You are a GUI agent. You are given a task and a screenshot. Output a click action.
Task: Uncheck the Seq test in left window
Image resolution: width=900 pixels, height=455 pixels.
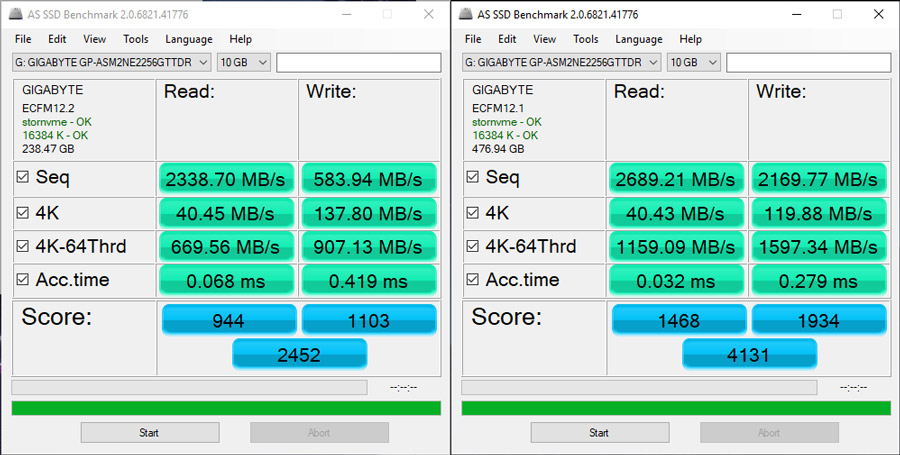click(22, 177)
